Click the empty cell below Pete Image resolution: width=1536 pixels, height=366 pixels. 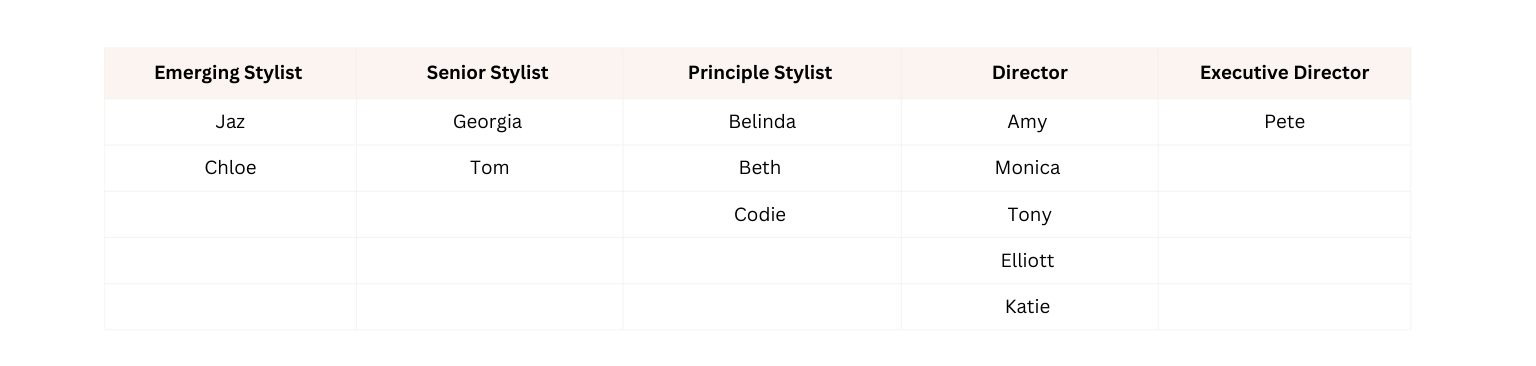pos(1284,168)
